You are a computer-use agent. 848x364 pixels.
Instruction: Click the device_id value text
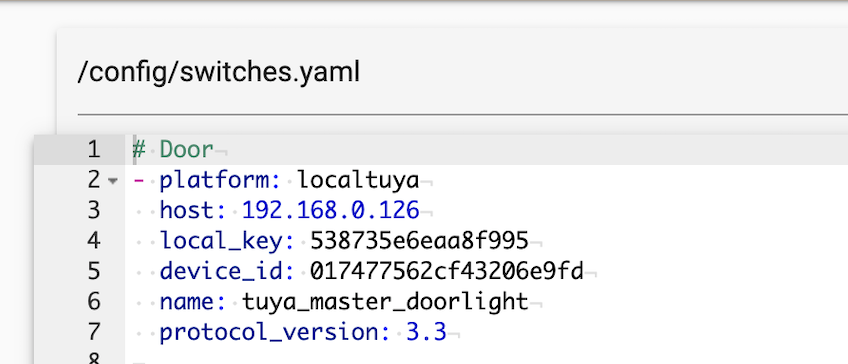click(x=447, y=271)
